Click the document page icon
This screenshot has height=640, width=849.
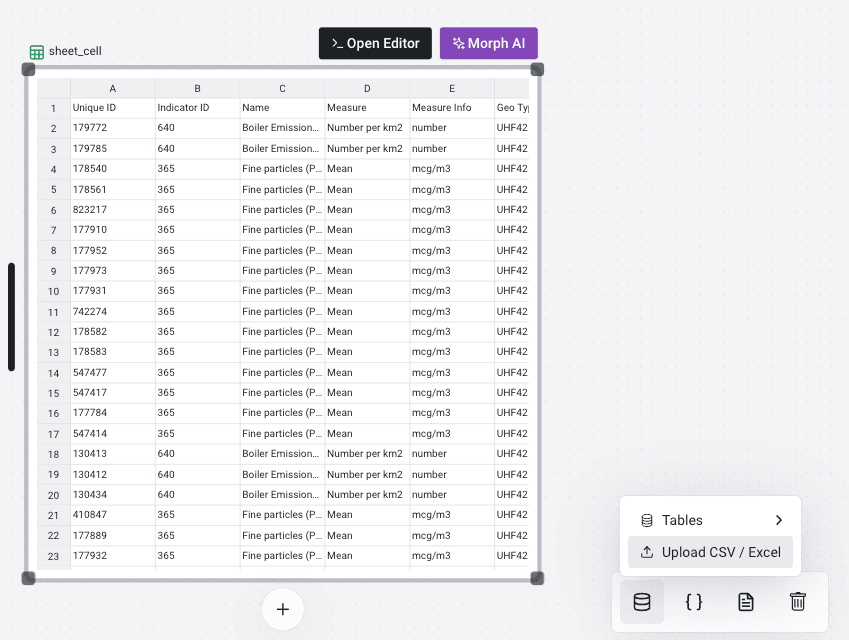[x=745, y=602]
